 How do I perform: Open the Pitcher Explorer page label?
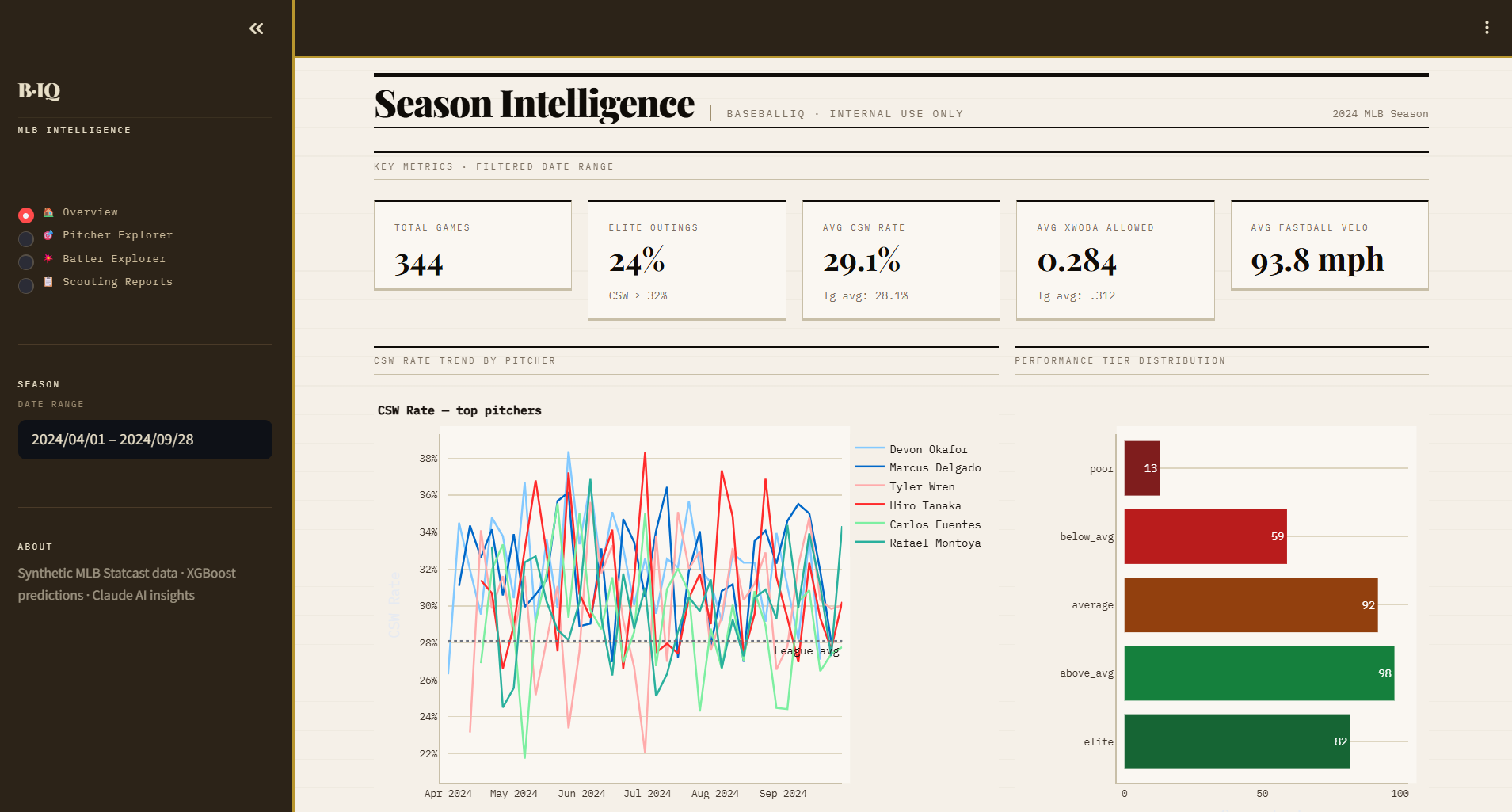(x=117, y=235)
